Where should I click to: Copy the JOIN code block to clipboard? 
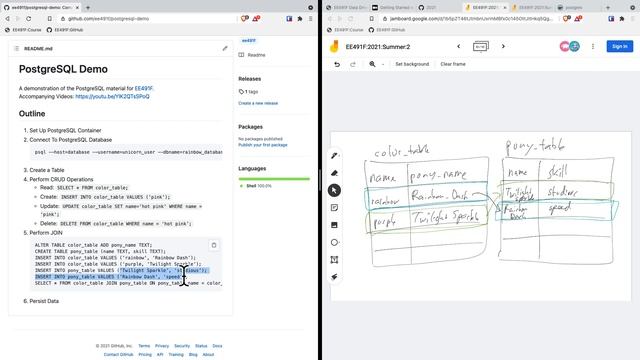point(214,245)
